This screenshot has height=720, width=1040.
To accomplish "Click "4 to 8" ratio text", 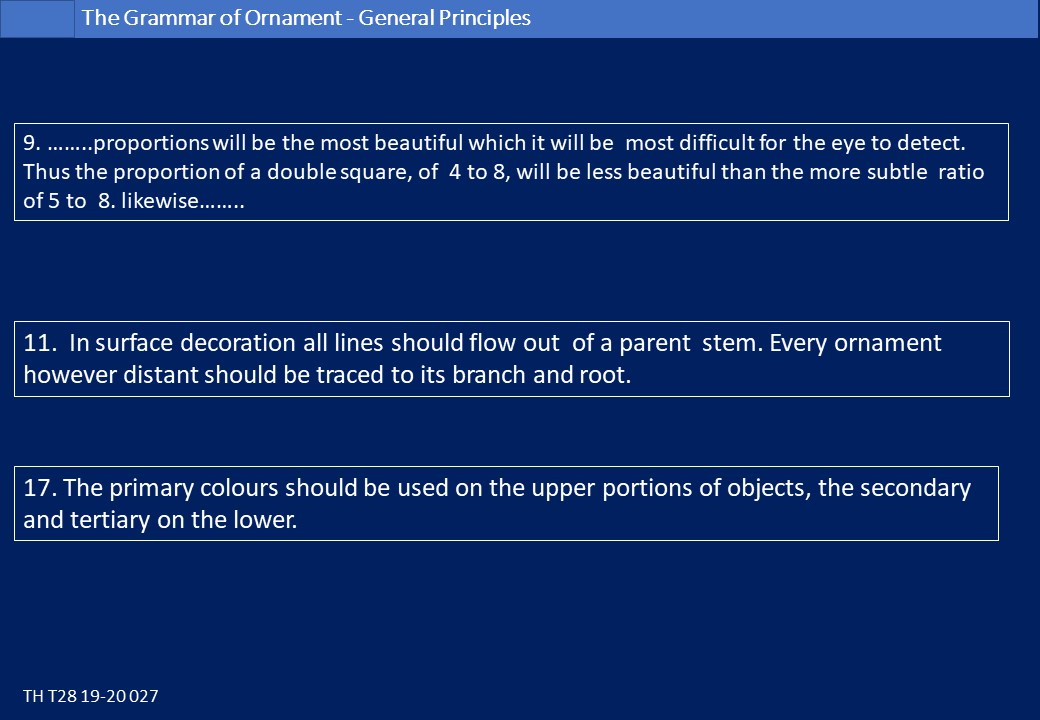I will tap(479, 172).
